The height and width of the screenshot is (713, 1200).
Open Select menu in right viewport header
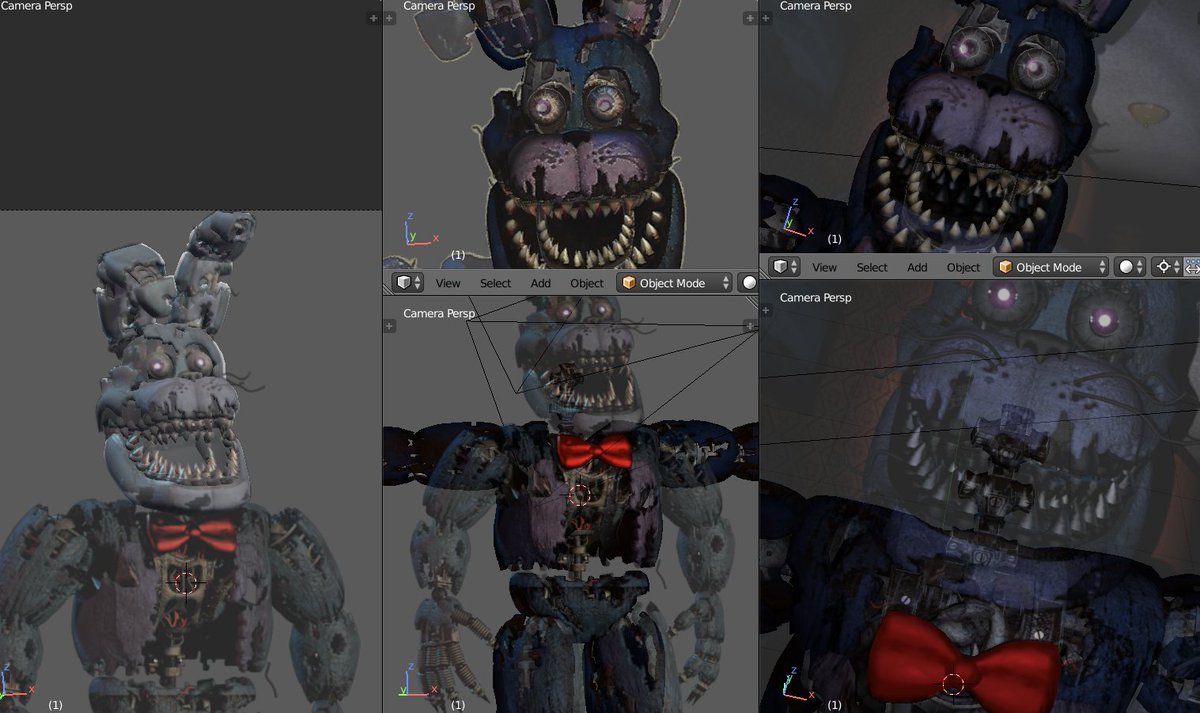coord(871,267)
